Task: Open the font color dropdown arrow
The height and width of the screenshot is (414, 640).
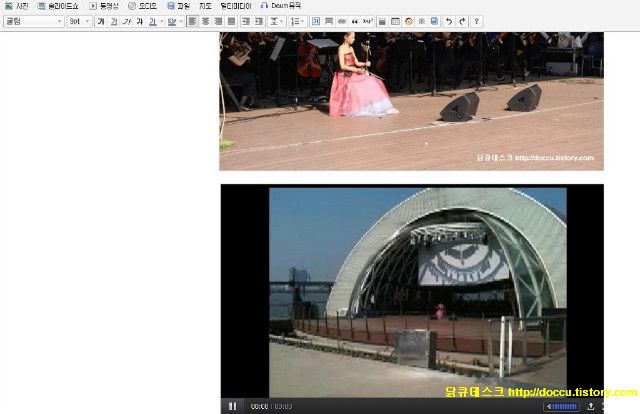Action: (162, 21)
